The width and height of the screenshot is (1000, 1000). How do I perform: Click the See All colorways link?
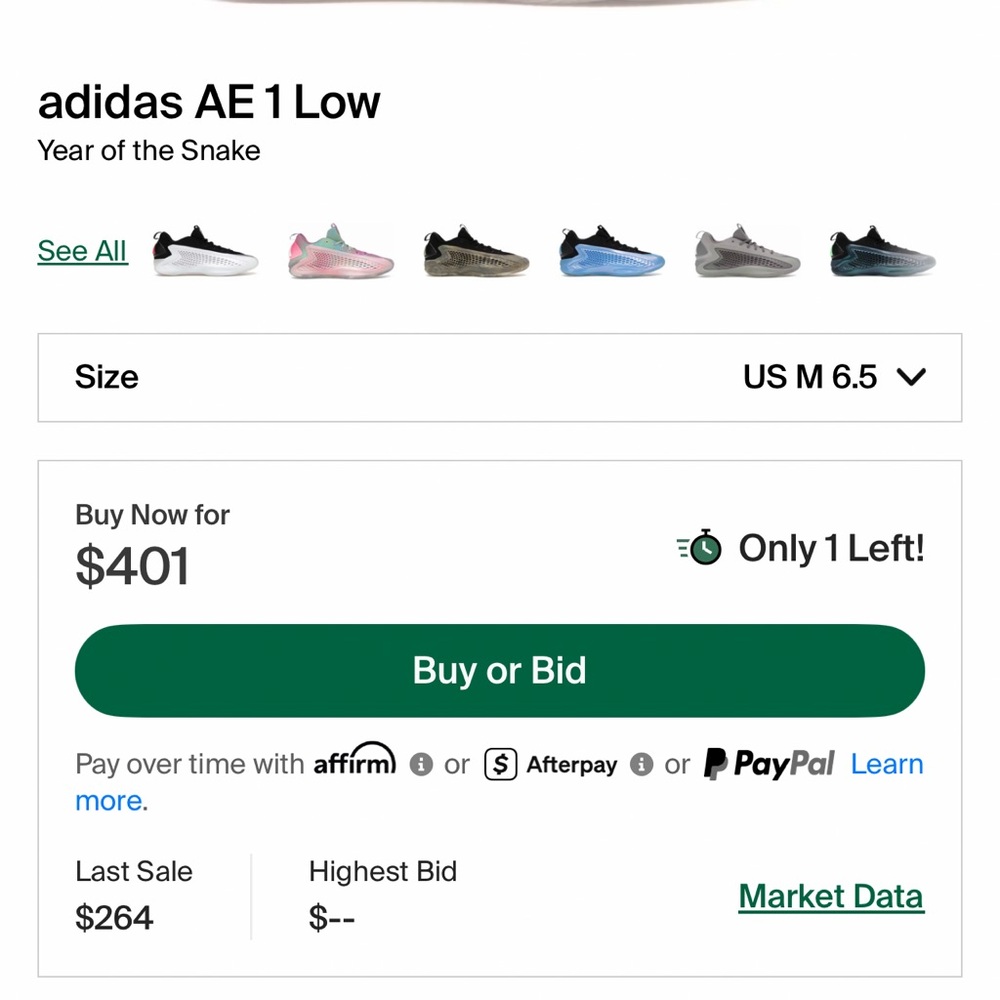(81, 251)
